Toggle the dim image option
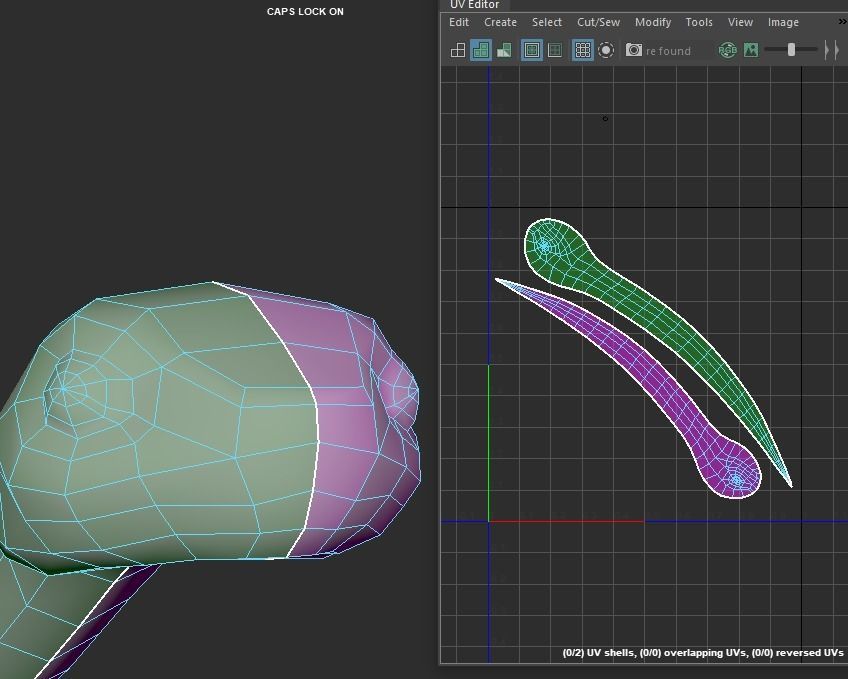This screenshot has width=848, height=679. point(556,50)
